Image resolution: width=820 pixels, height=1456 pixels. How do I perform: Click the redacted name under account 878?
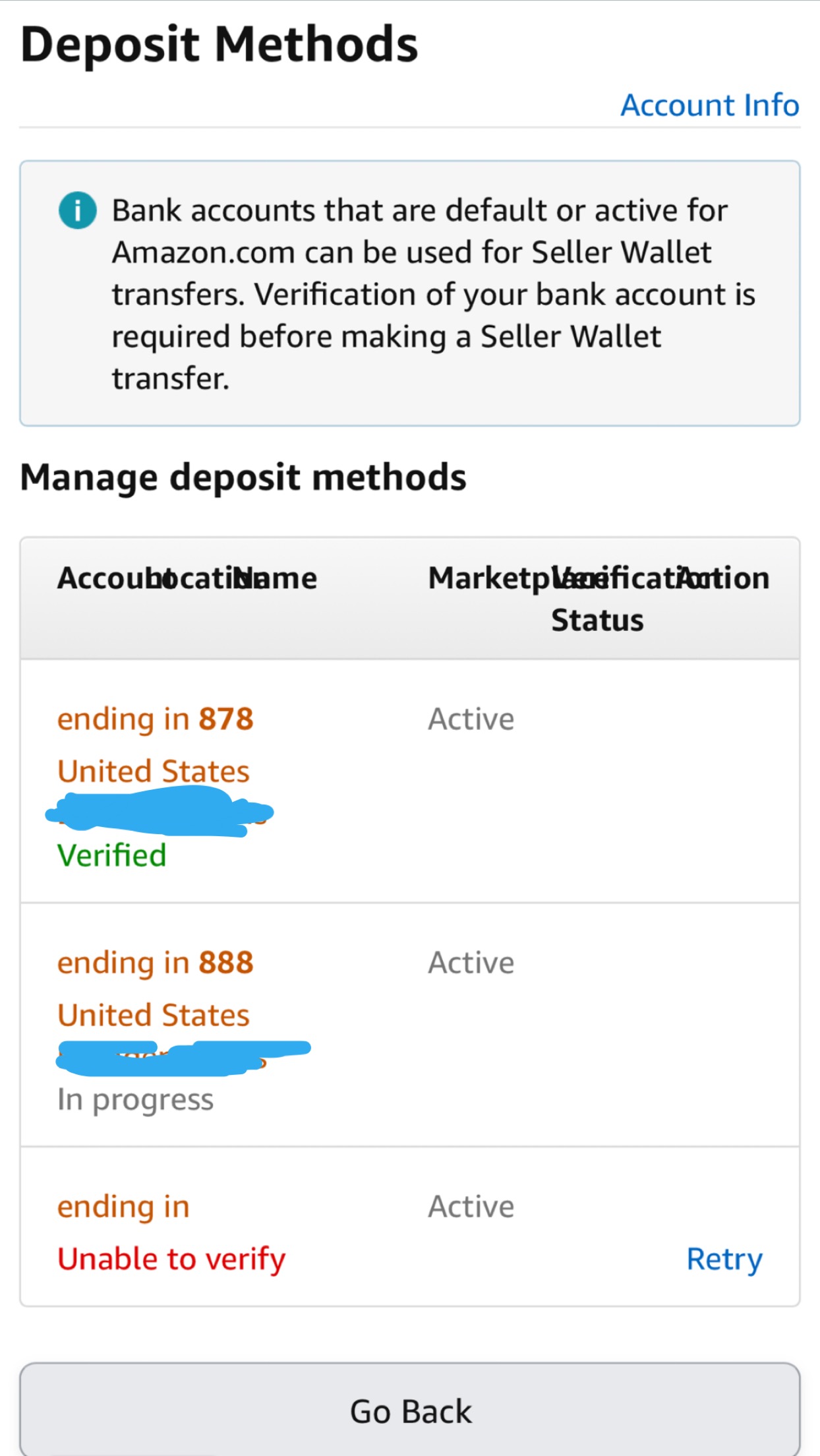click(160, 814)
